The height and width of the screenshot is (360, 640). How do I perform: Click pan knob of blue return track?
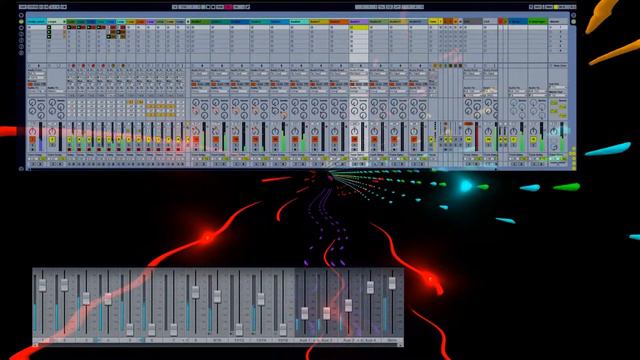click(513, 131)
